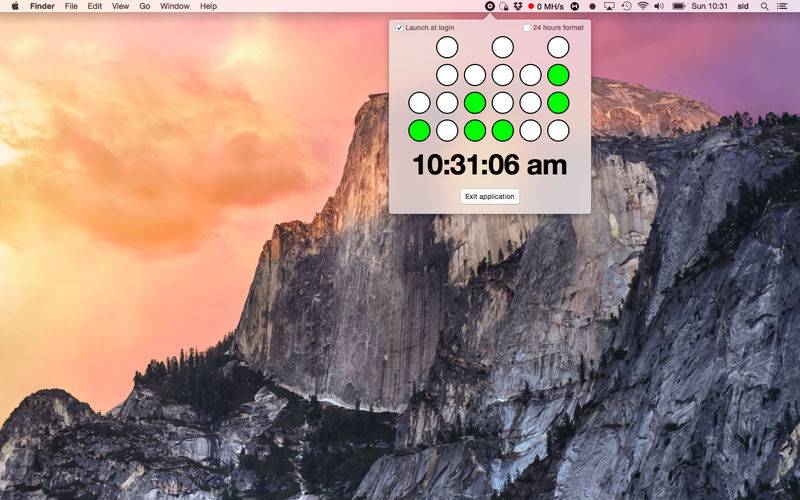Click the solid black dot status icon
The height and width of the screenshot is (500, 800).
tap(592, 6)
